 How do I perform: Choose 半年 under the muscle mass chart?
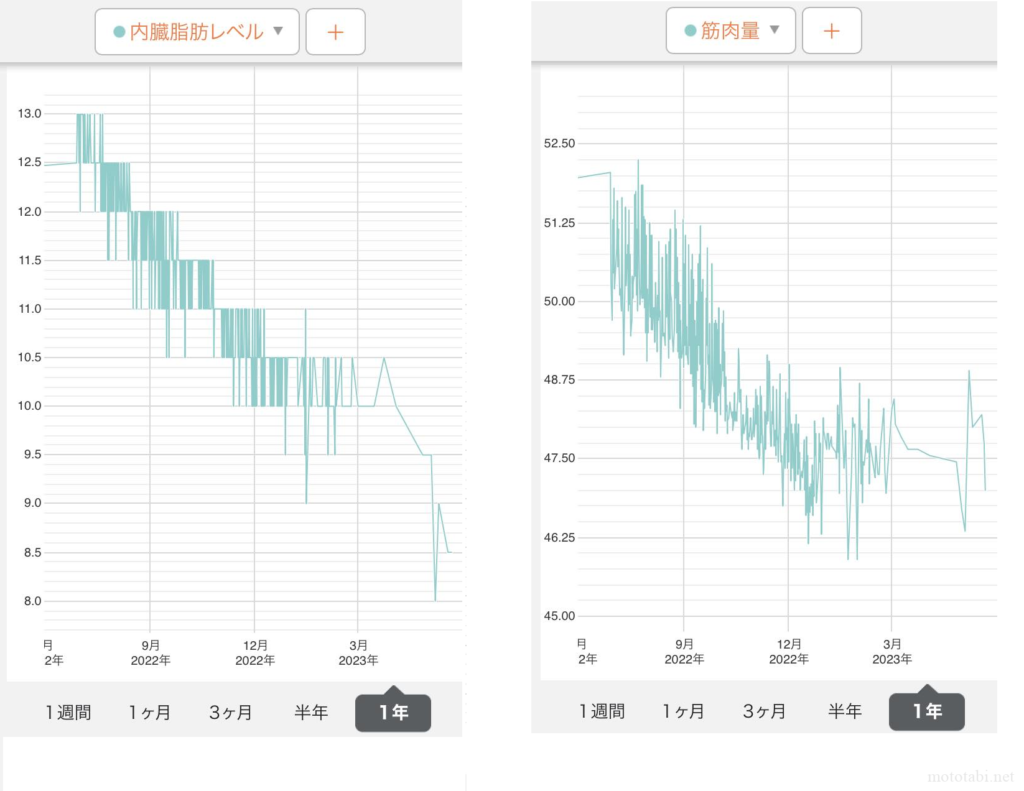click(845, 711)
